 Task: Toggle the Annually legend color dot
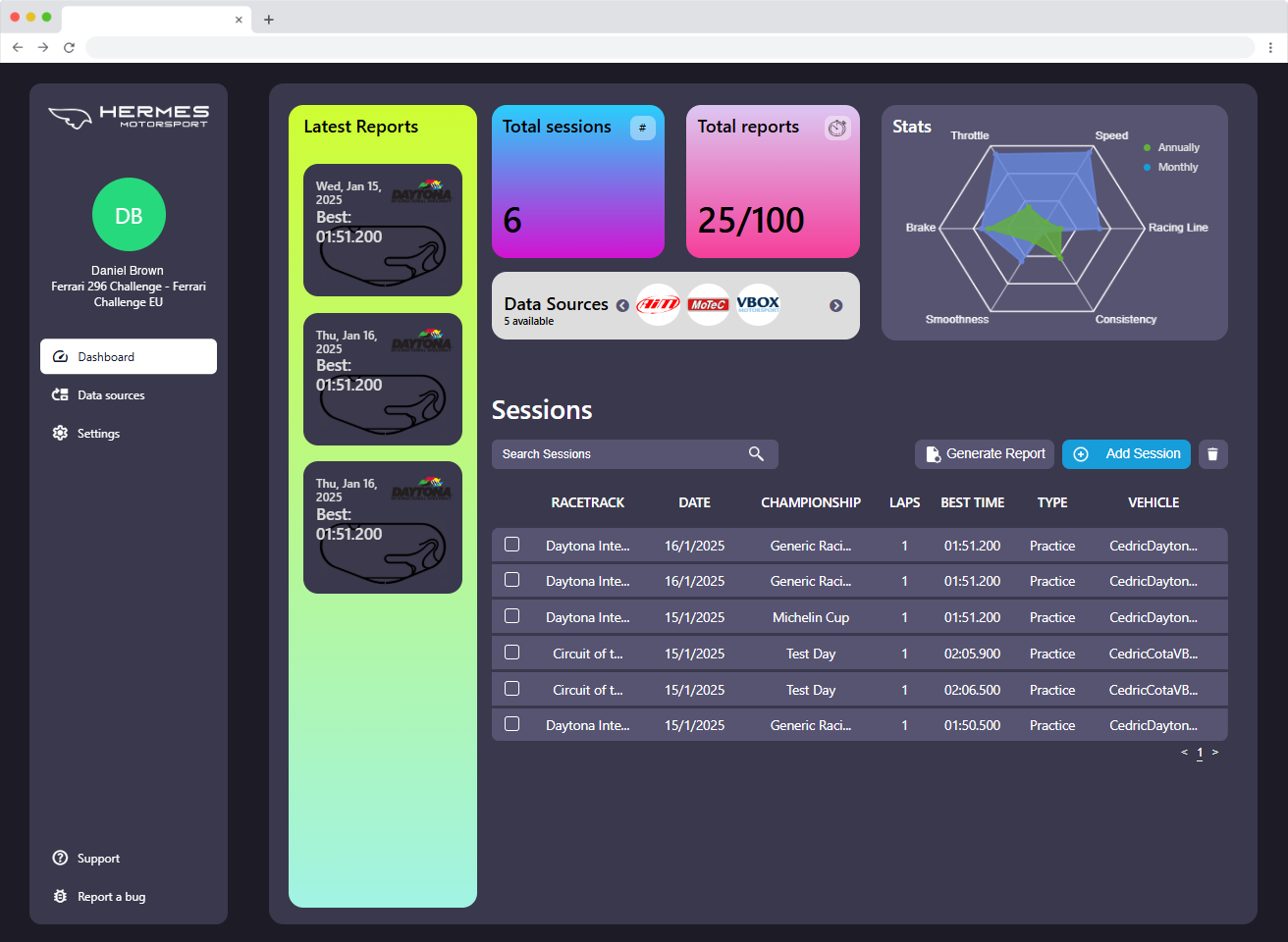[x=1147, y=148]
